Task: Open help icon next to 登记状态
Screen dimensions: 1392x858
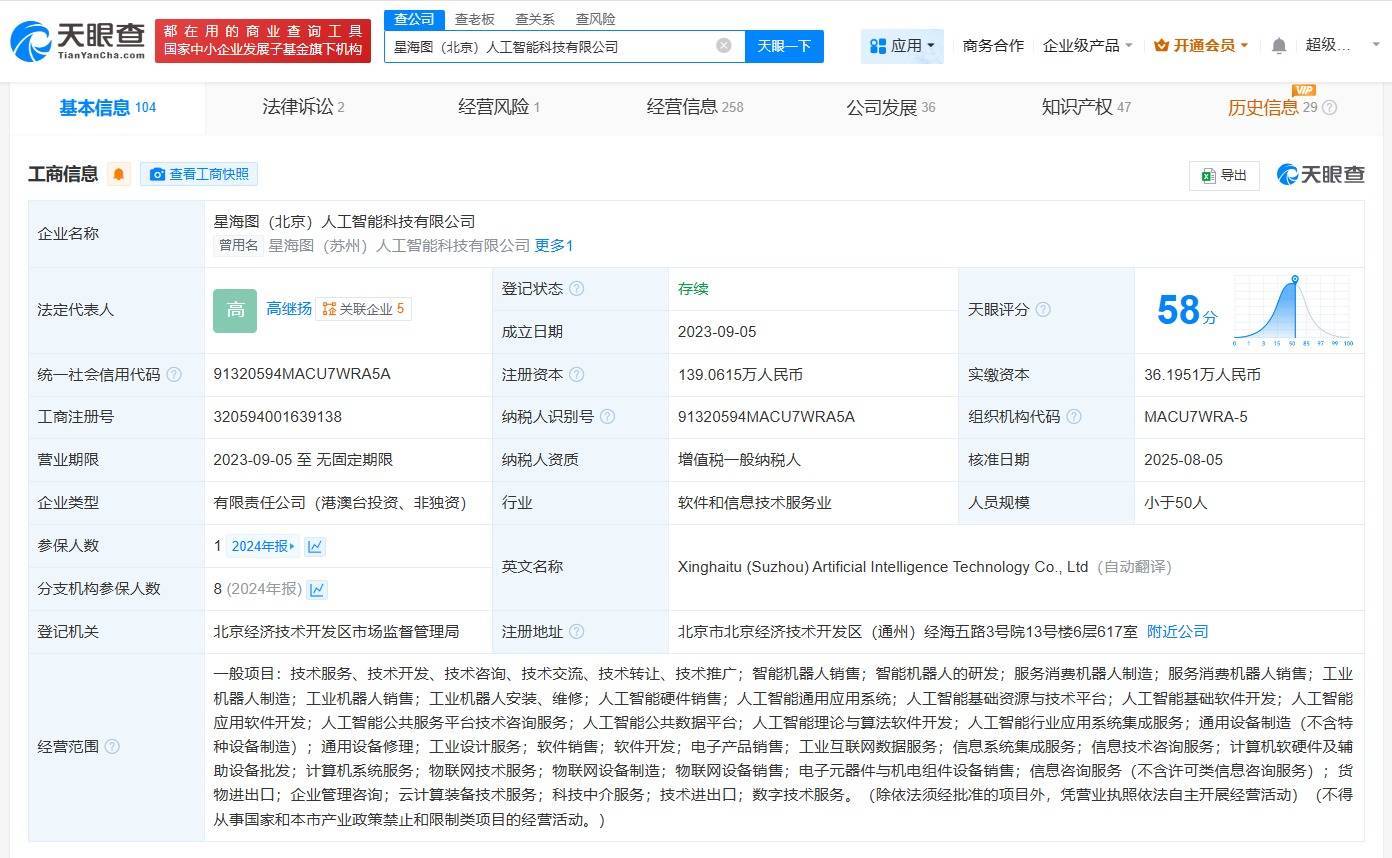Action: (x=576, y=289)
